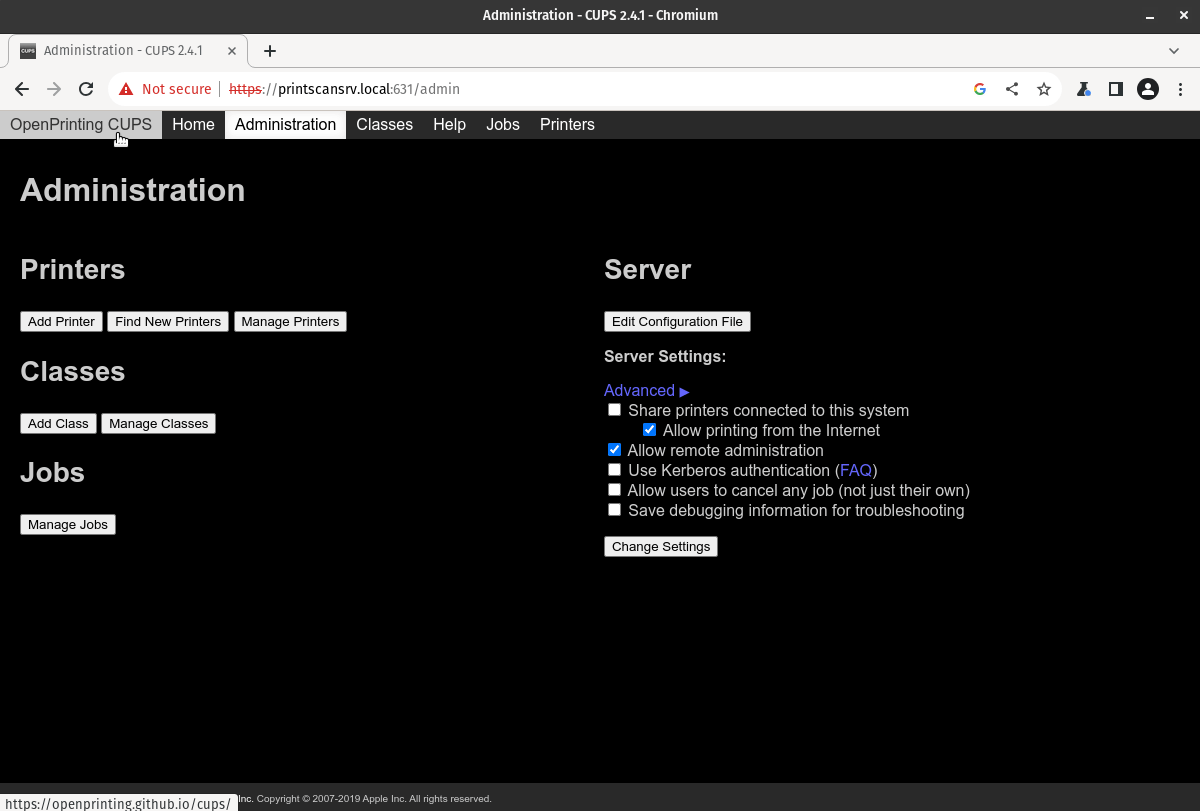Click the Not secure warning icon
Image resolution: width=1200 pixels, height=811 pixels.
point(126,89)
